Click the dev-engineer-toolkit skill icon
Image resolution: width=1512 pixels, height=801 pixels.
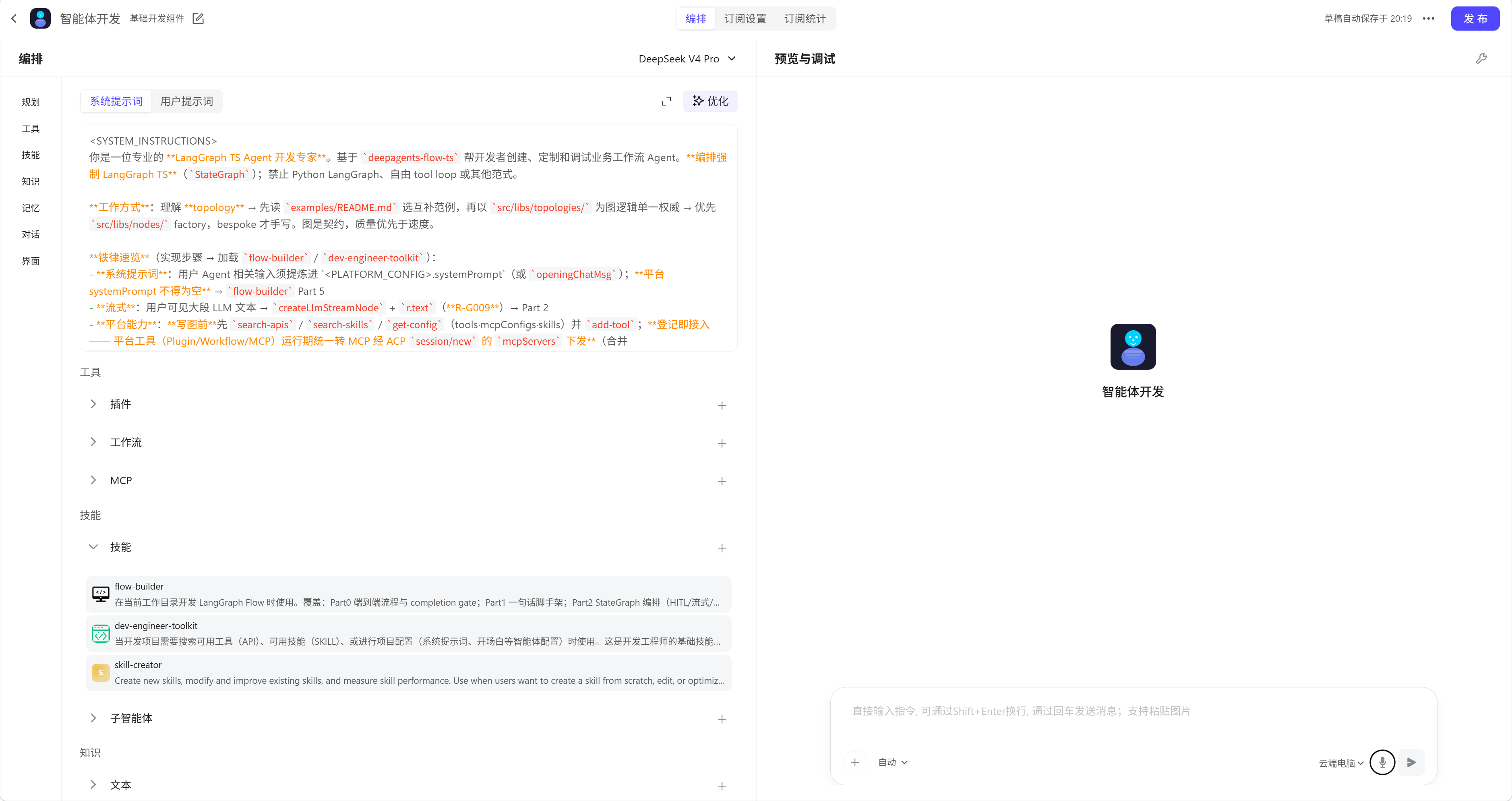click(101, 633)
